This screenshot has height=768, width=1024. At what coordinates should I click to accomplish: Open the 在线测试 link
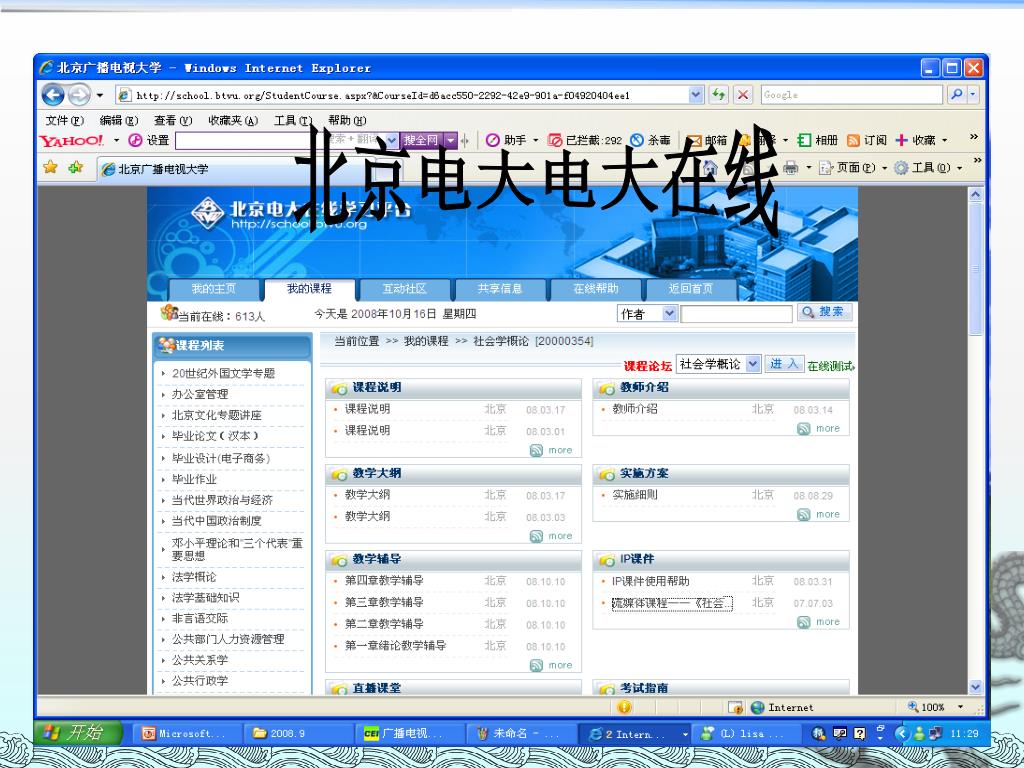(x=831, y=366)
